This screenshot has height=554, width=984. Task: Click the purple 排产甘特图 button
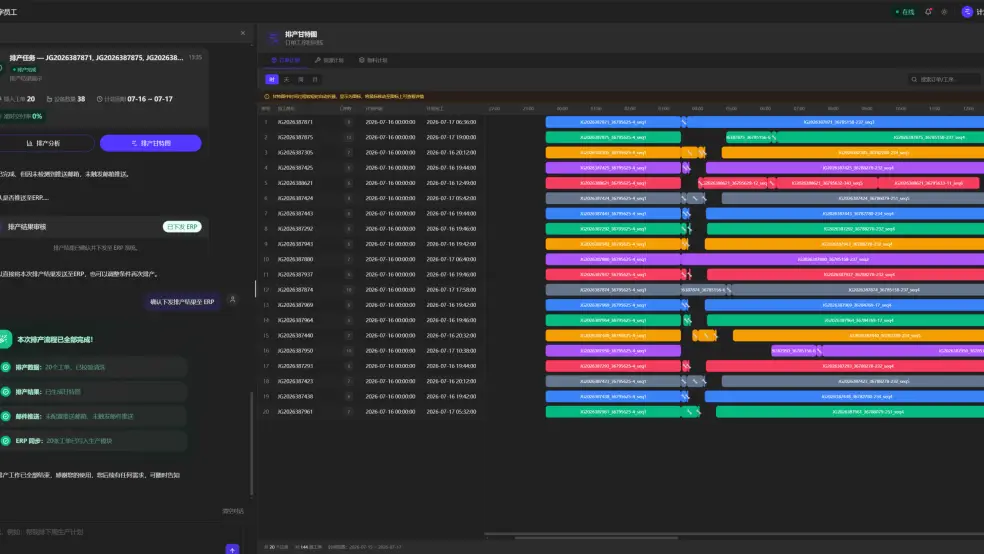pyautogui.click(x=151, y=143)
